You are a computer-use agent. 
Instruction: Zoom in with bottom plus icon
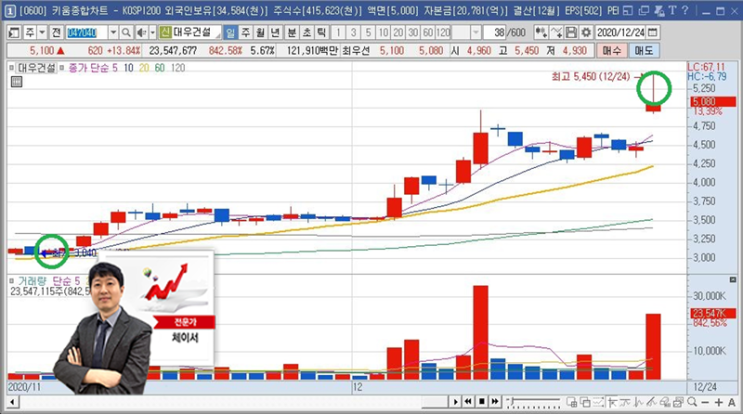[719, 402]
